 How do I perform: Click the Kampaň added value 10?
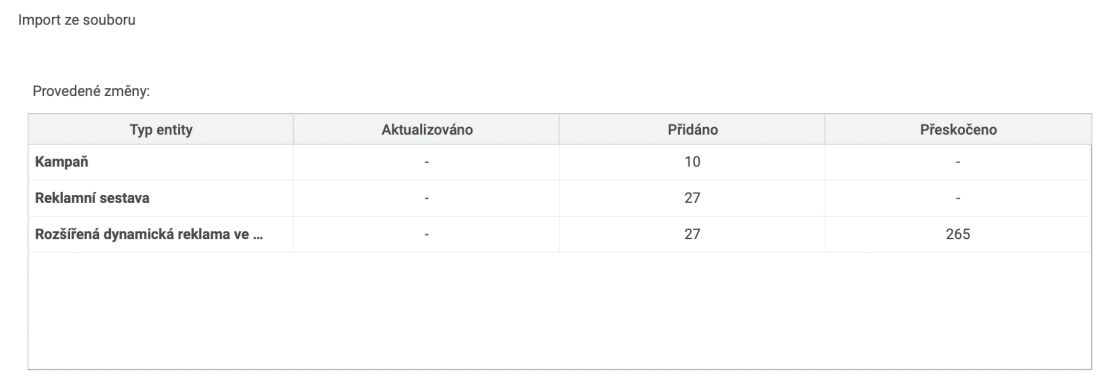click(692, 162)
